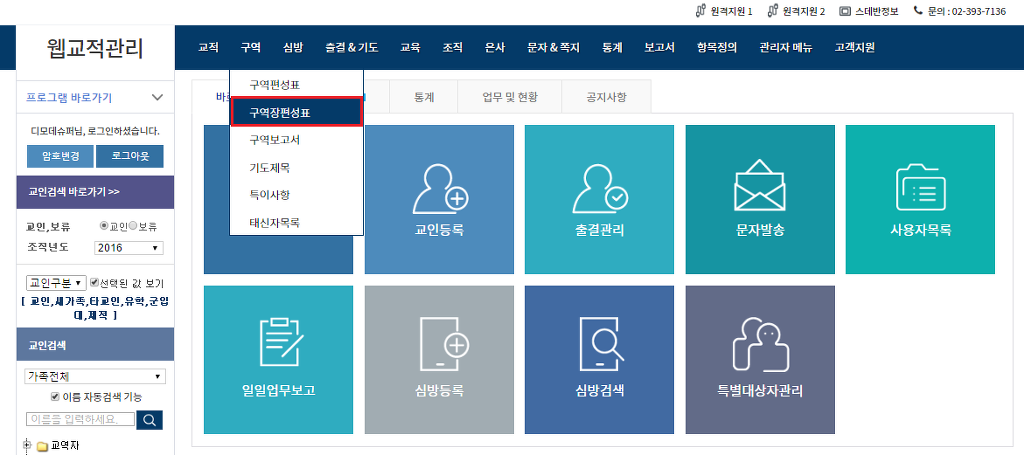This screenshot has height=455, width=1024.
Task: Open the 관리자 메뉴 menu
Action: 786,47
